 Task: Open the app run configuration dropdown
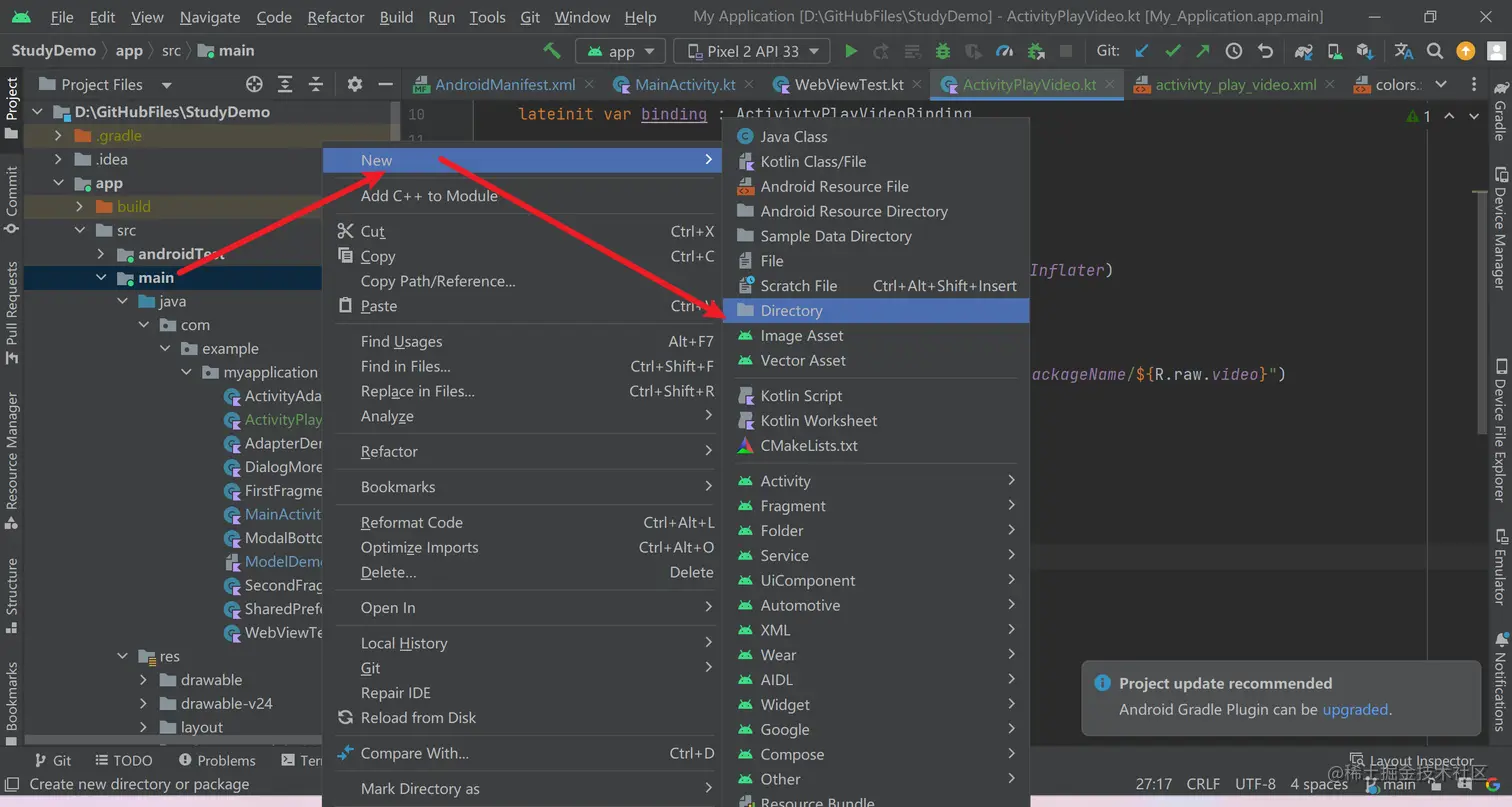coord(621,51)
